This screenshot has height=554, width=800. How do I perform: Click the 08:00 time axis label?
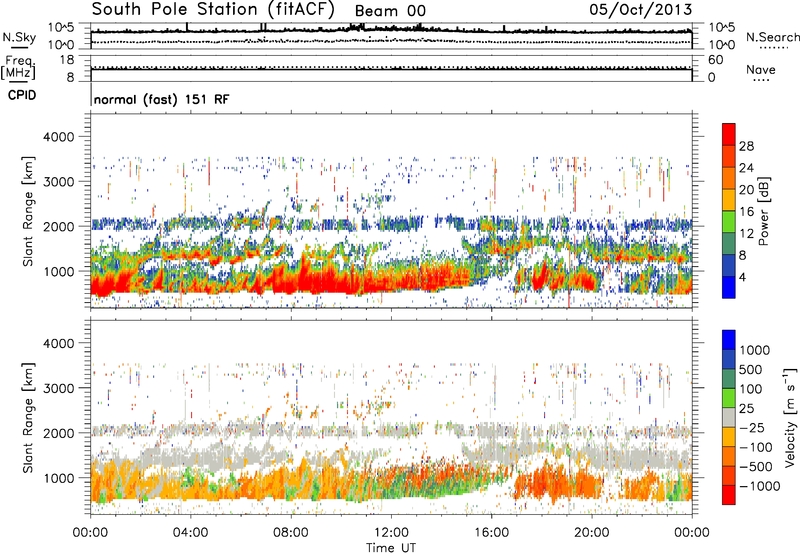pyautogui.click(x=291, y=533)
